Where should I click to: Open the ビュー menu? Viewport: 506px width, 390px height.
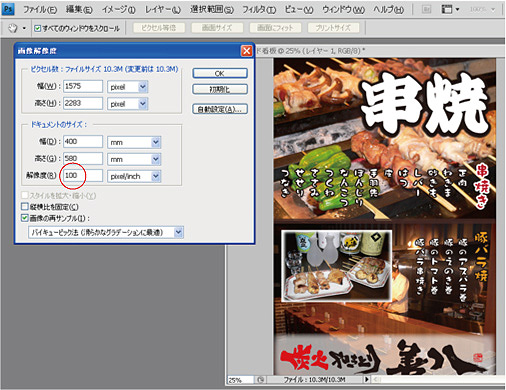(x=299, y=10)
